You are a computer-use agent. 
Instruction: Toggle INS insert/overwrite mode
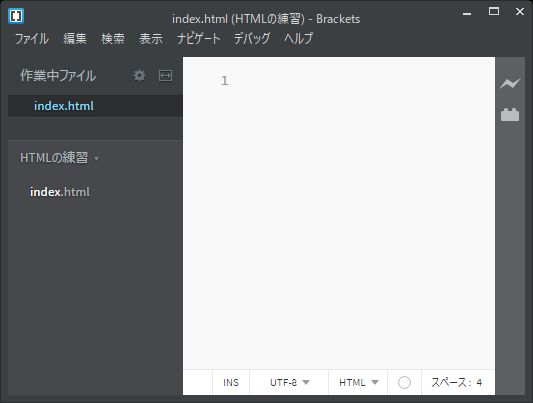(x=231, y=383)
